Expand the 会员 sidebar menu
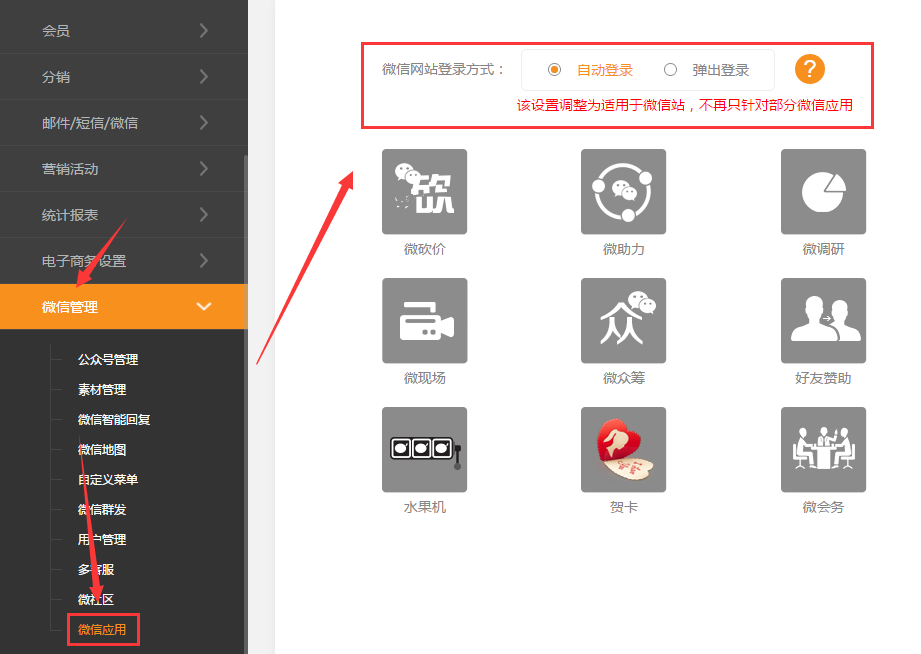 click(123, 31)
